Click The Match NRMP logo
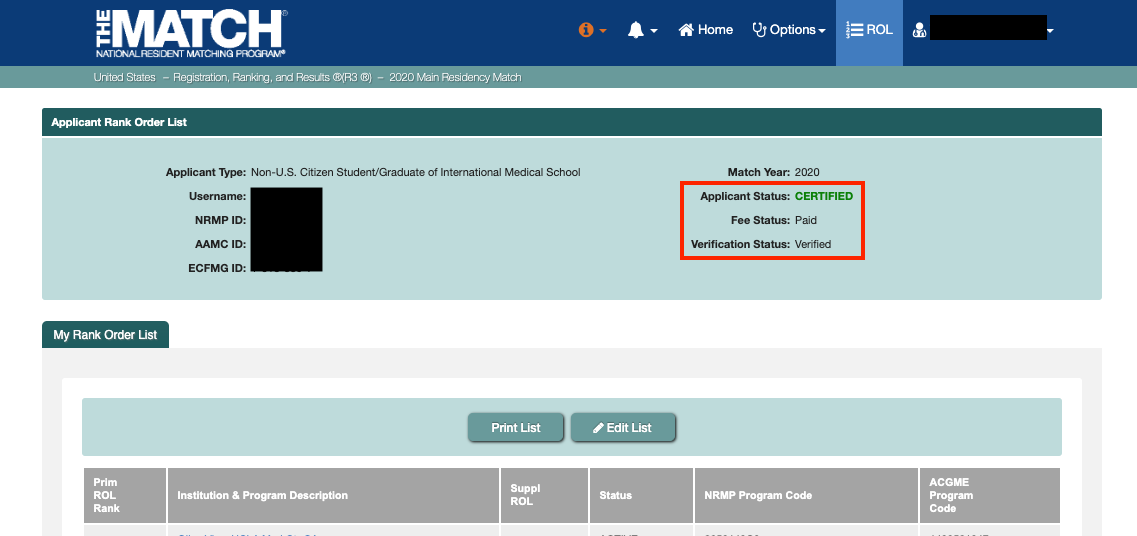This screenshot has width=1137, height=536. [x=190, y=32]
